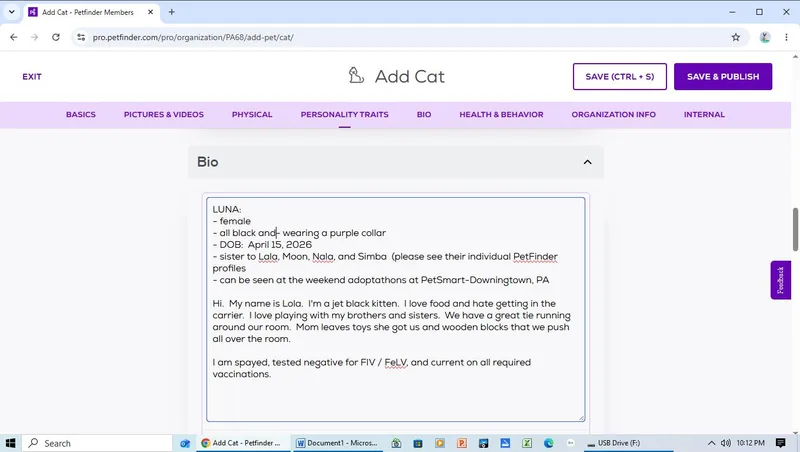Click the SAVE (CTRL + S) button
This screenshot has height=452, width=800.
pyautogui.click(x=619, y=77)
